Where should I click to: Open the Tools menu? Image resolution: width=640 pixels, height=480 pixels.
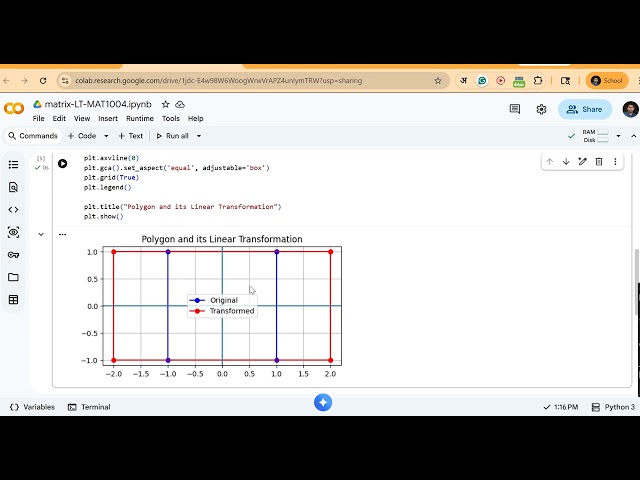click(x=171, y=118)
